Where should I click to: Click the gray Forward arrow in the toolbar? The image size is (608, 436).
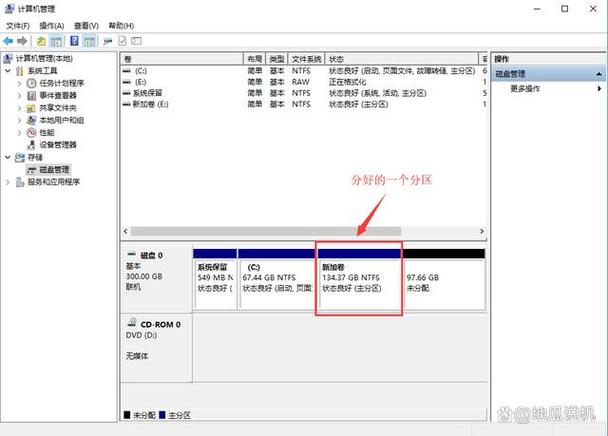click(x=22, y=41)
